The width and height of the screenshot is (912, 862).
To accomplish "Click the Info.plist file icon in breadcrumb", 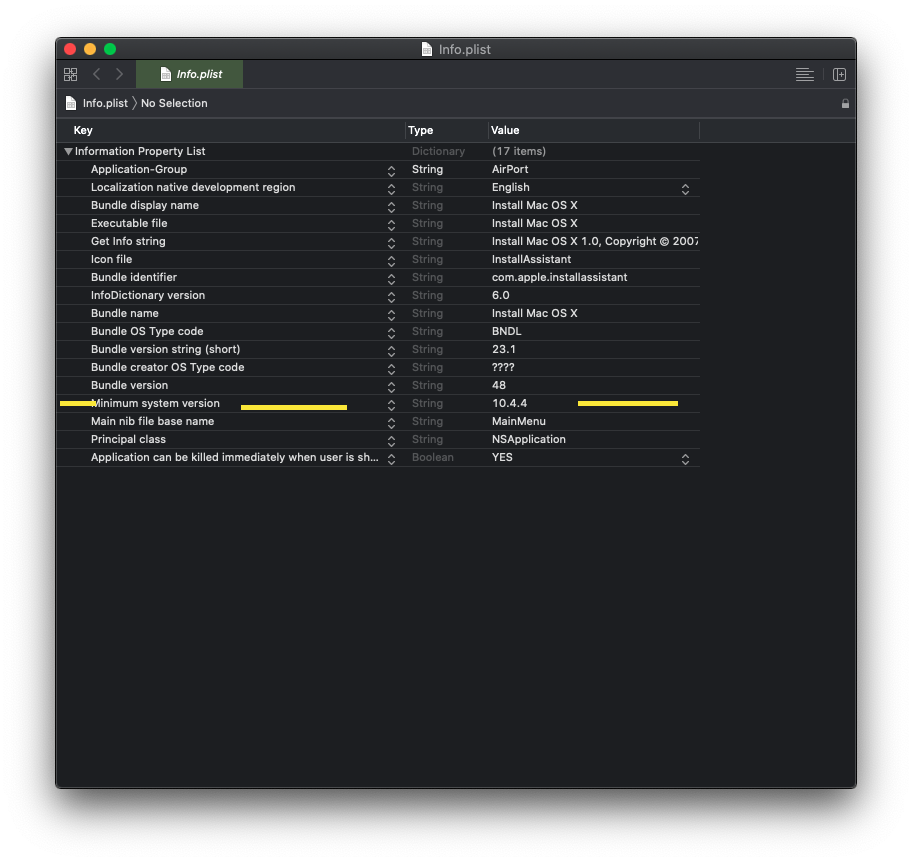I will [x=71, y=104].
